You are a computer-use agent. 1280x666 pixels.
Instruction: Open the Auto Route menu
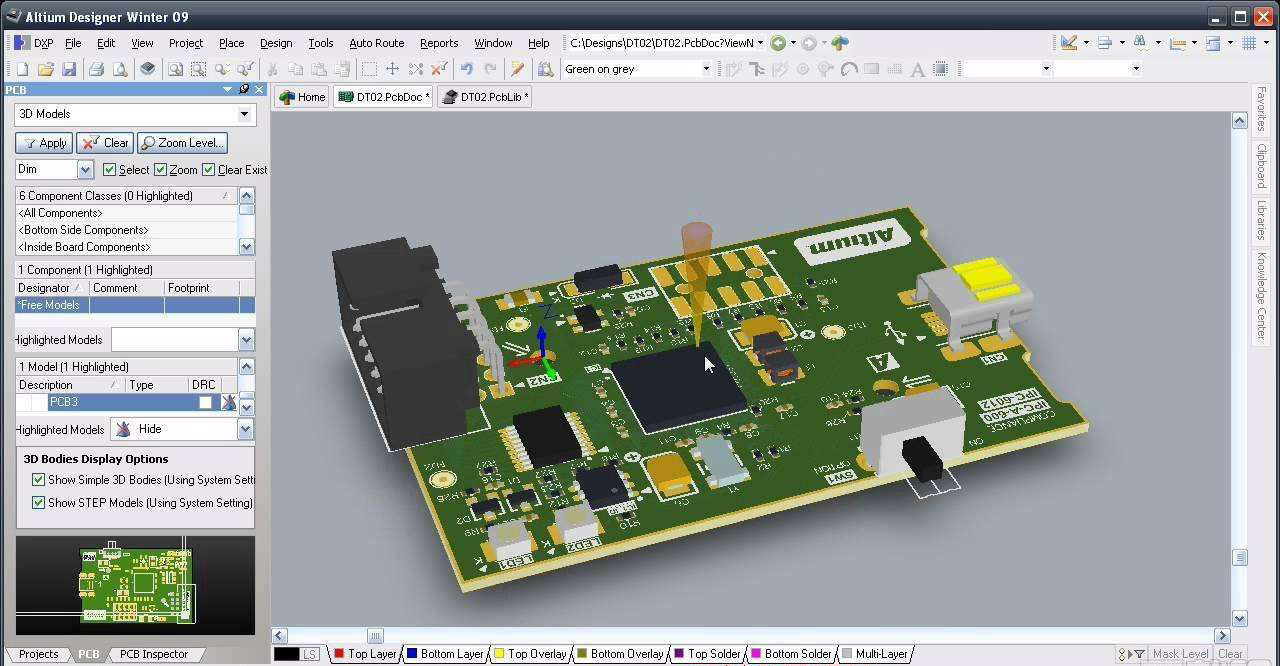coord(376,43)
